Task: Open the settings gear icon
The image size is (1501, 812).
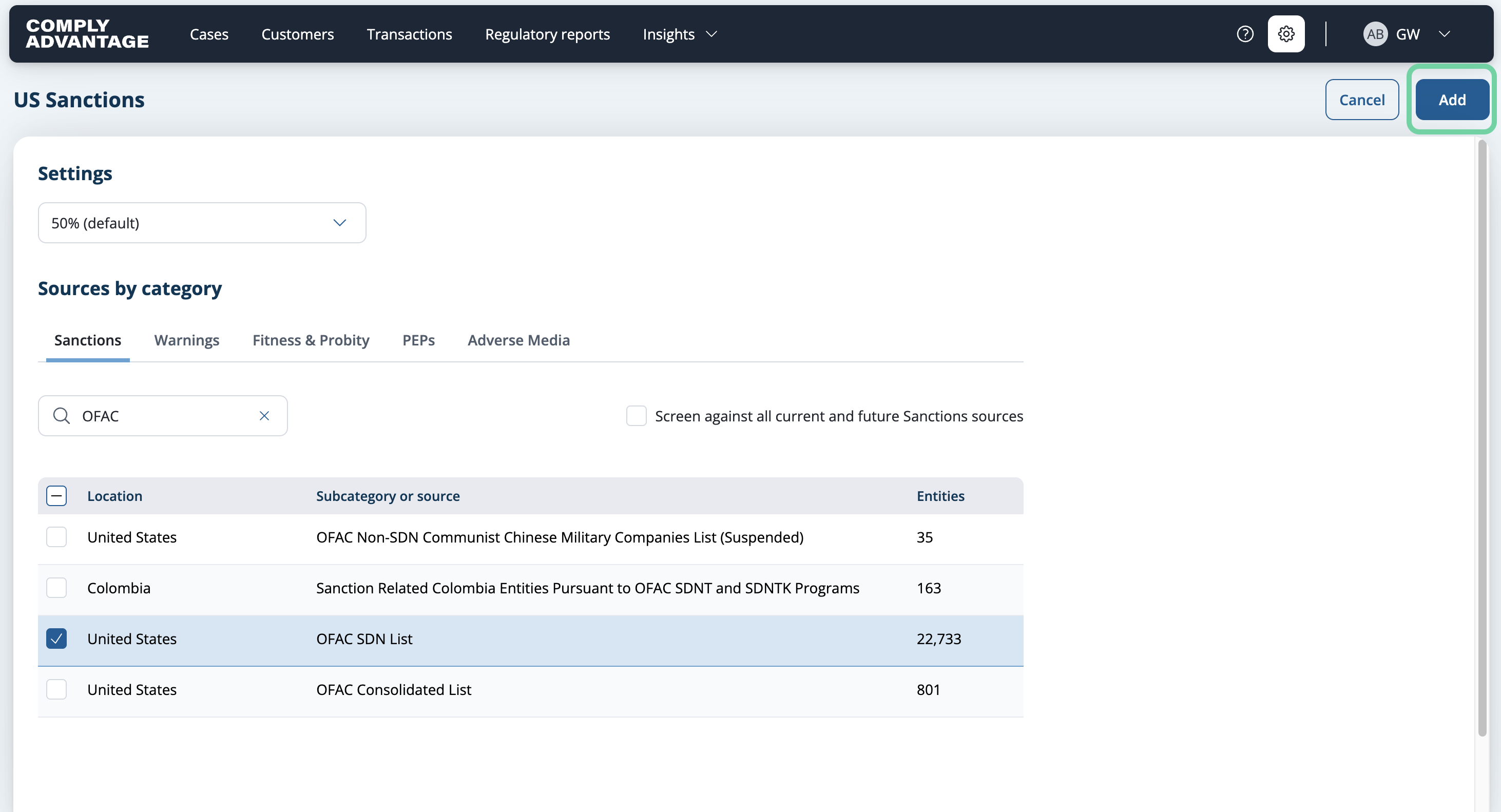Action: point(1286,34)
